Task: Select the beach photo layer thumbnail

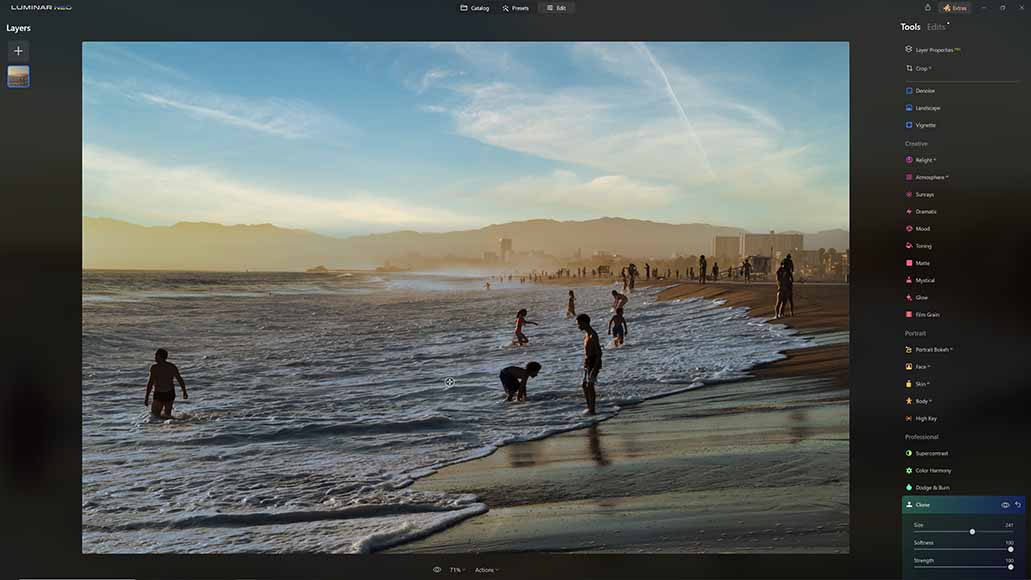Action: point(18,77)
